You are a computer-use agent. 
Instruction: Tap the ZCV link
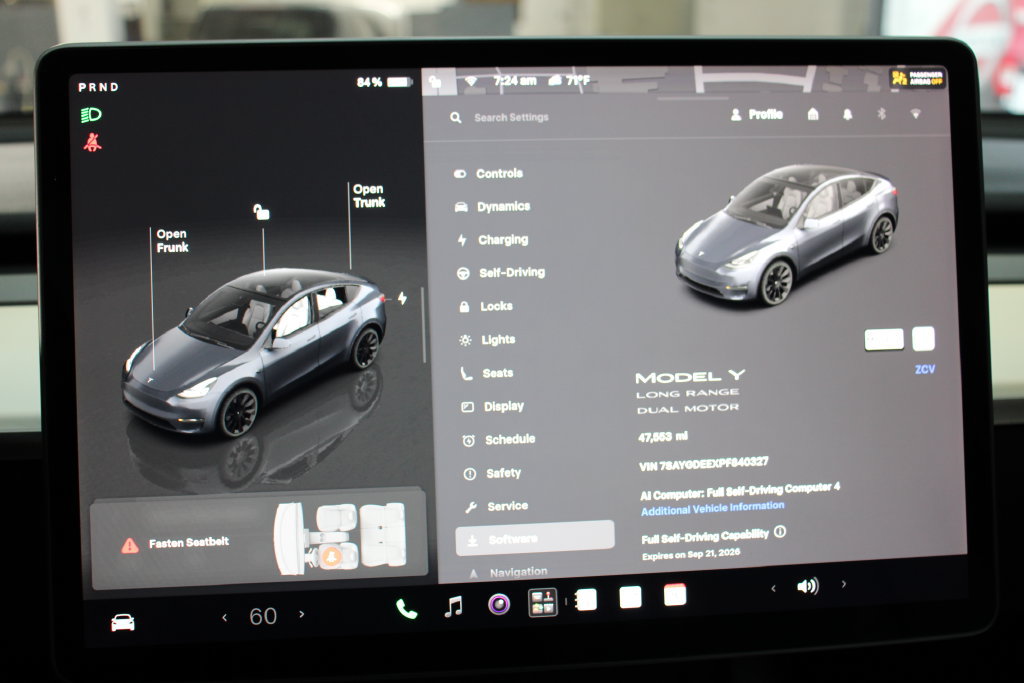coord(925,370)
